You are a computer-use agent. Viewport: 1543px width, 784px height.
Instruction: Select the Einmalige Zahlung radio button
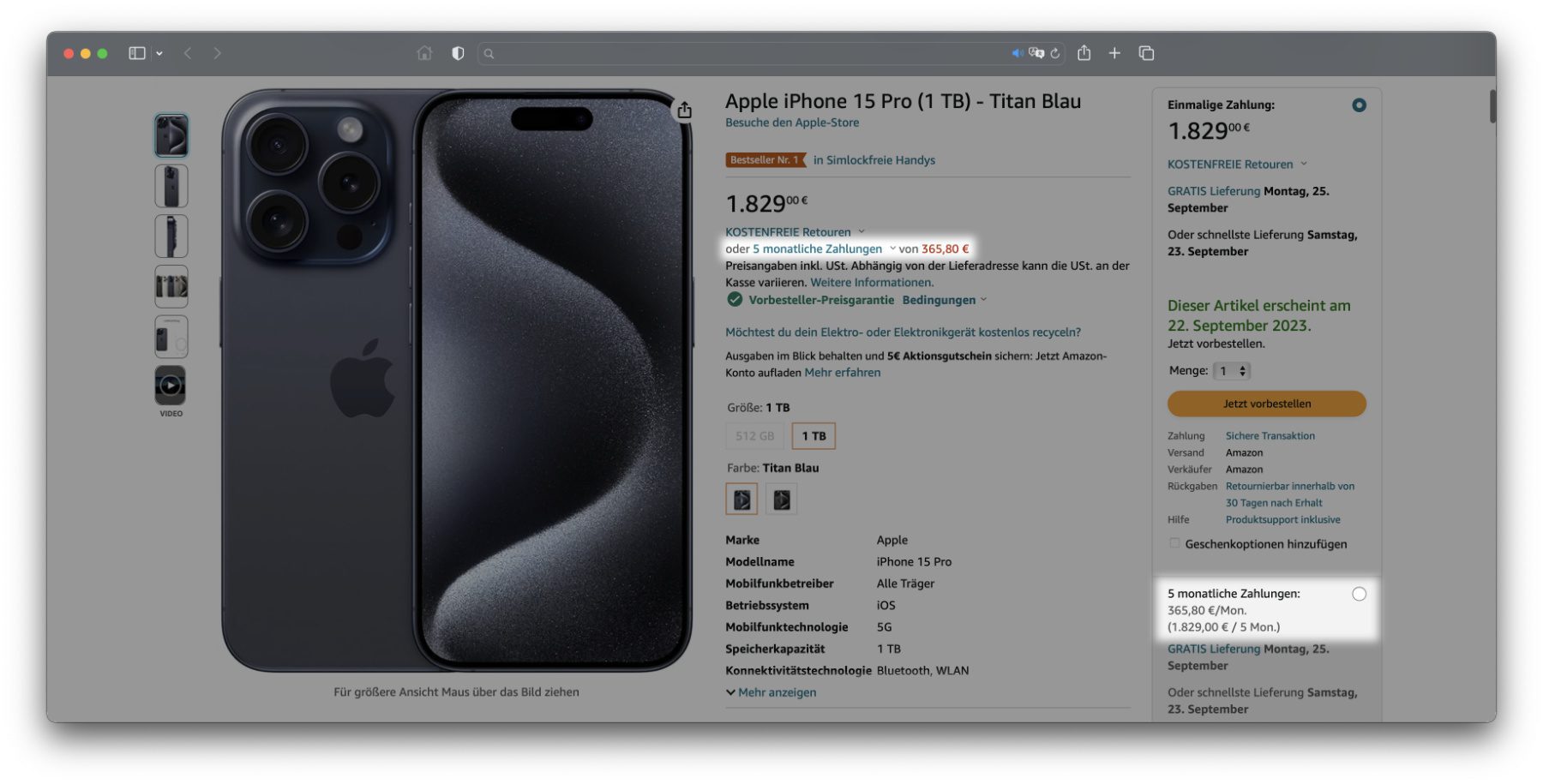point(1359,105)
